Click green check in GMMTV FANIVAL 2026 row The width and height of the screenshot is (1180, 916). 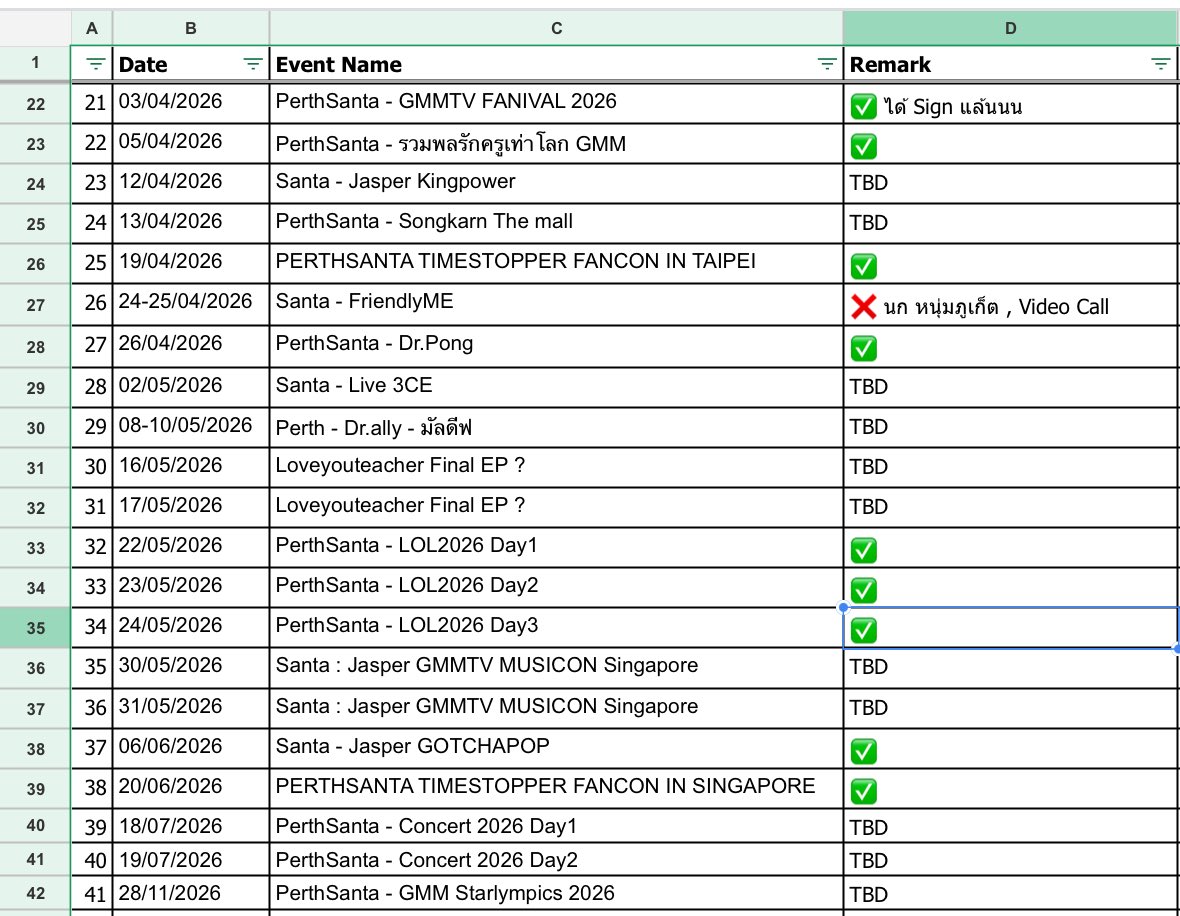coord(863,106)
